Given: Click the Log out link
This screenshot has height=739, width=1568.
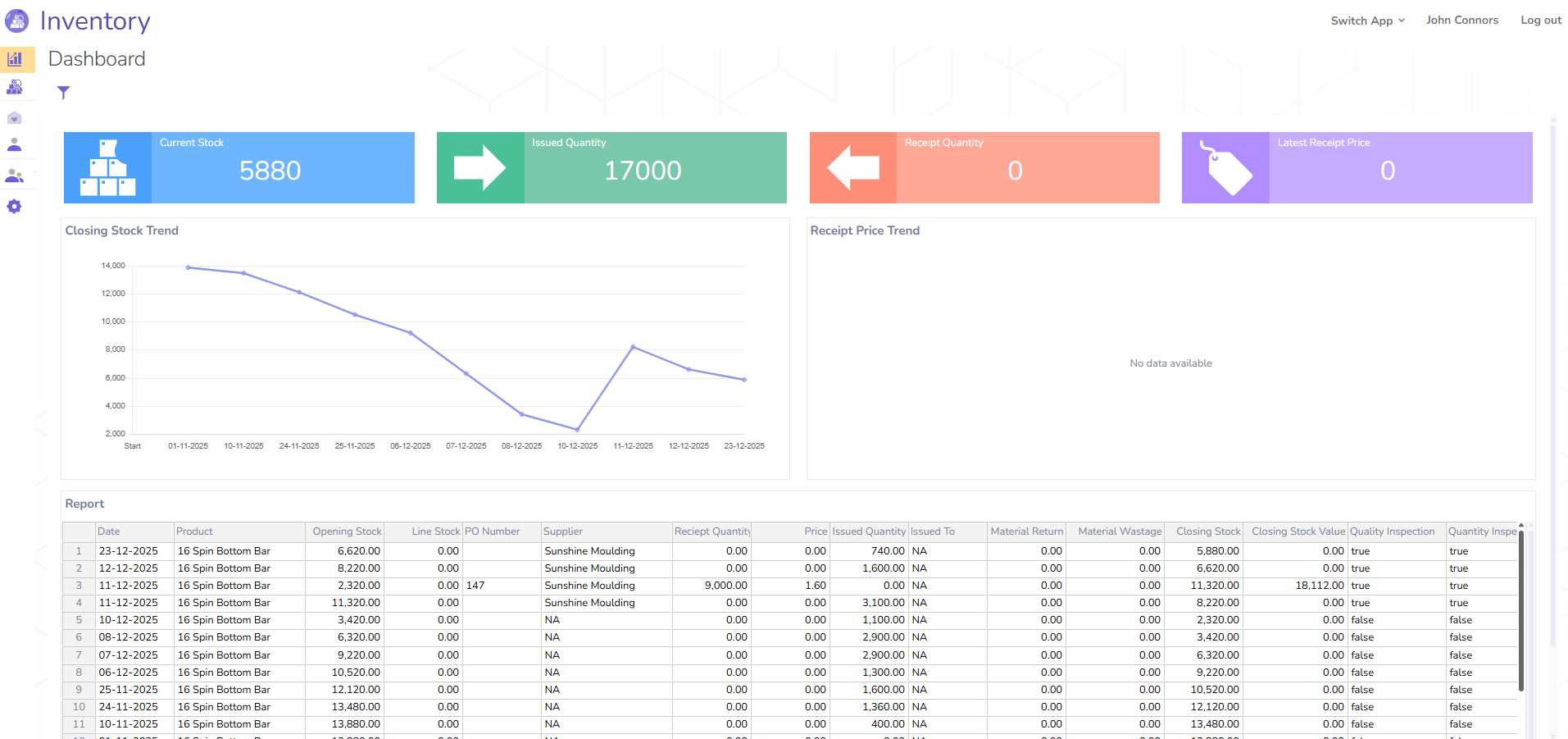Looking at the screenshot, I should [1541, 20].
